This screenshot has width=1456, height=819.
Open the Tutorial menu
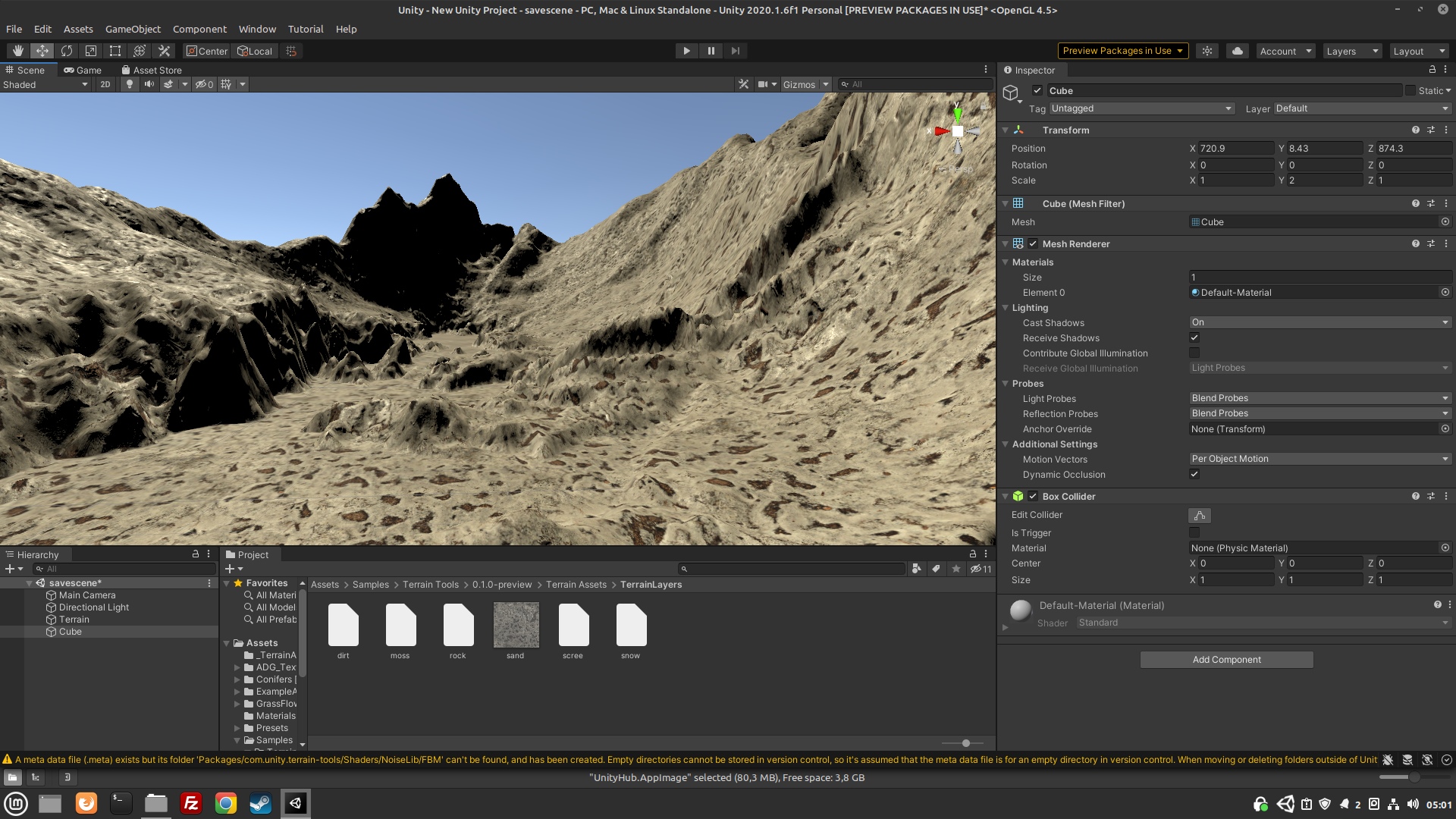click(306, 29)
